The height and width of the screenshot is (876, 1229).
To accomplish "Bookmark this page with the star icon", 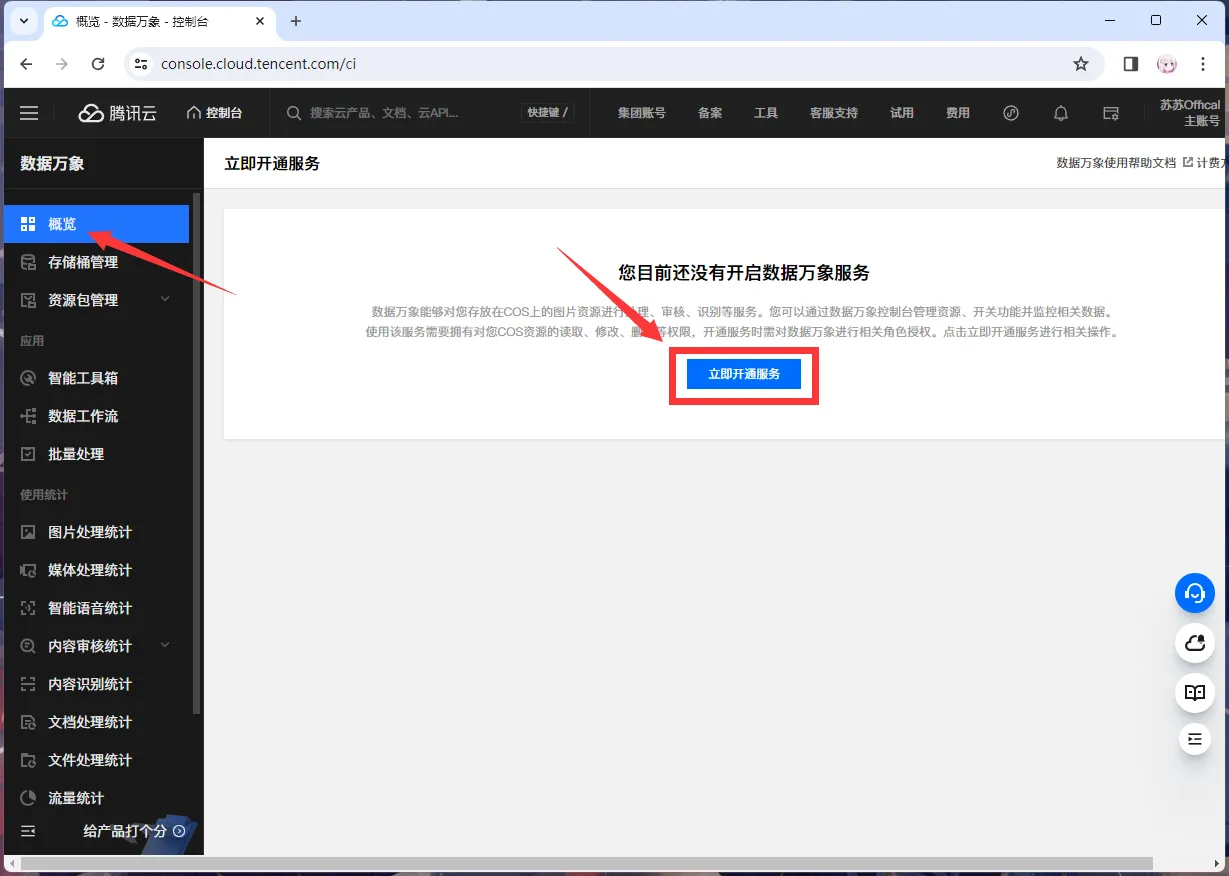I will [1081, 64].
